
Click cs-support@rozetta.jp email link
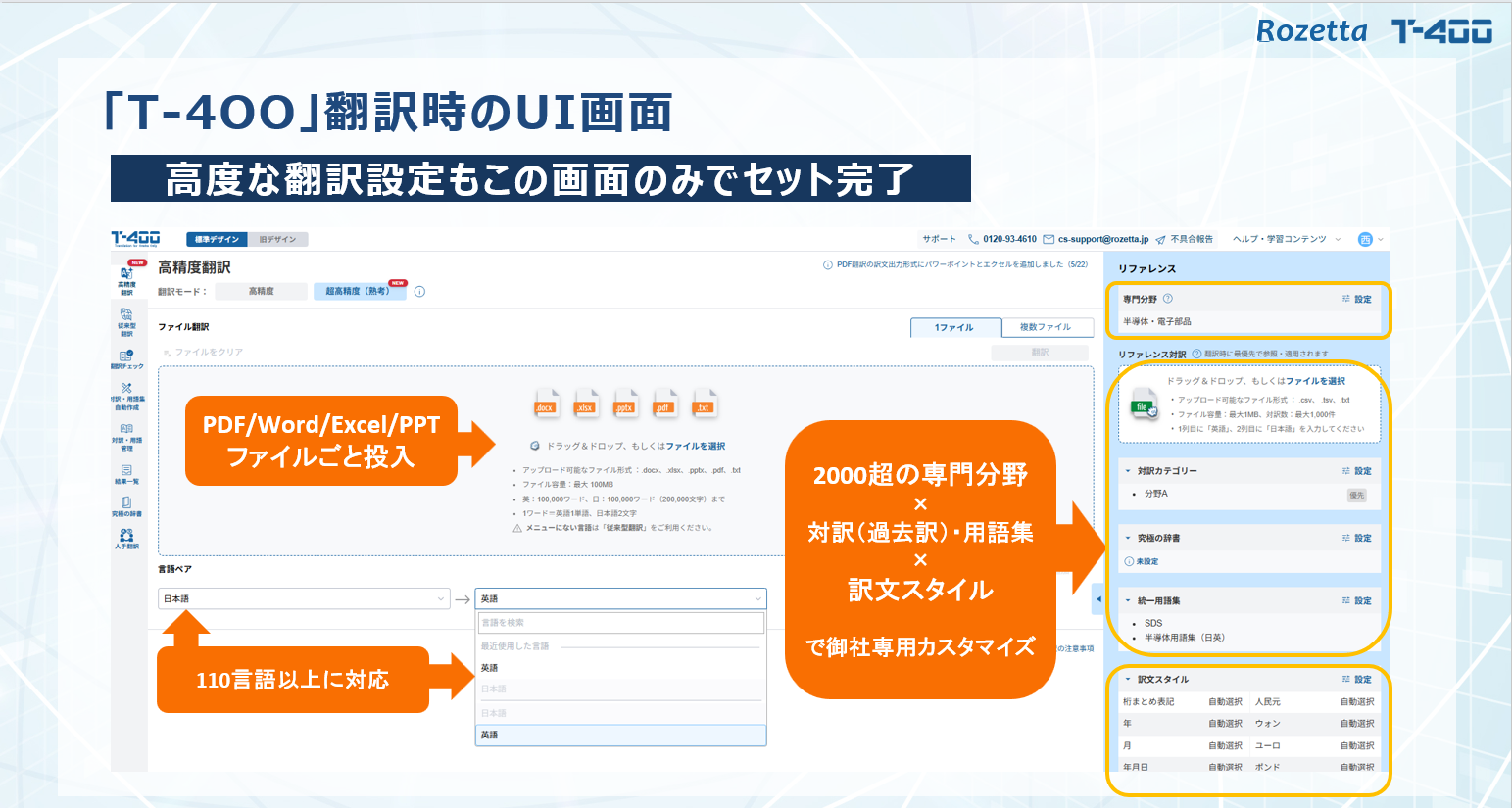[1103, 239]
